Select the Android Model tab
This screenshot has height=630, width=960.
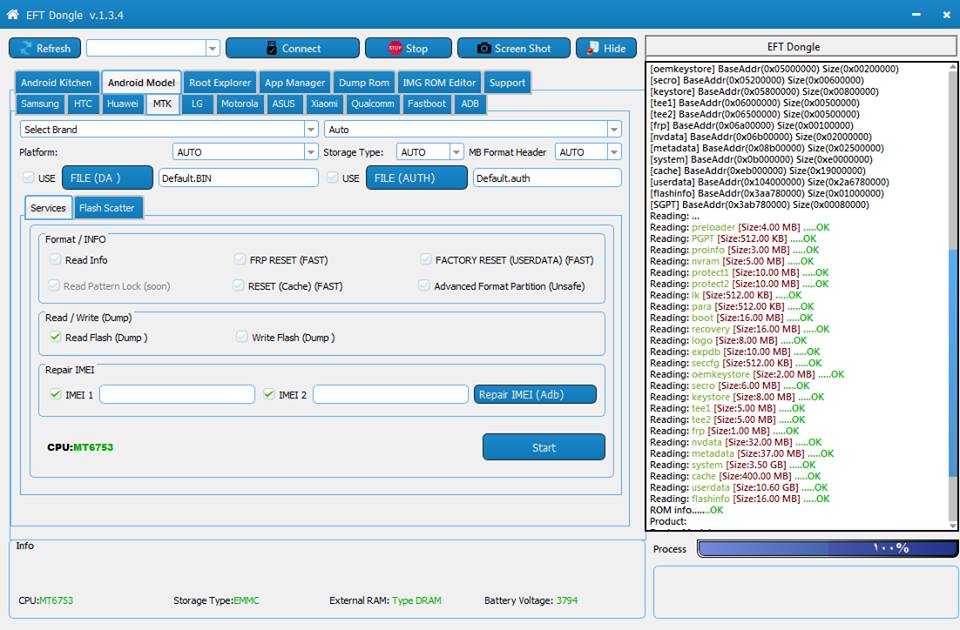pyautogui.click(x=141, y=83)
